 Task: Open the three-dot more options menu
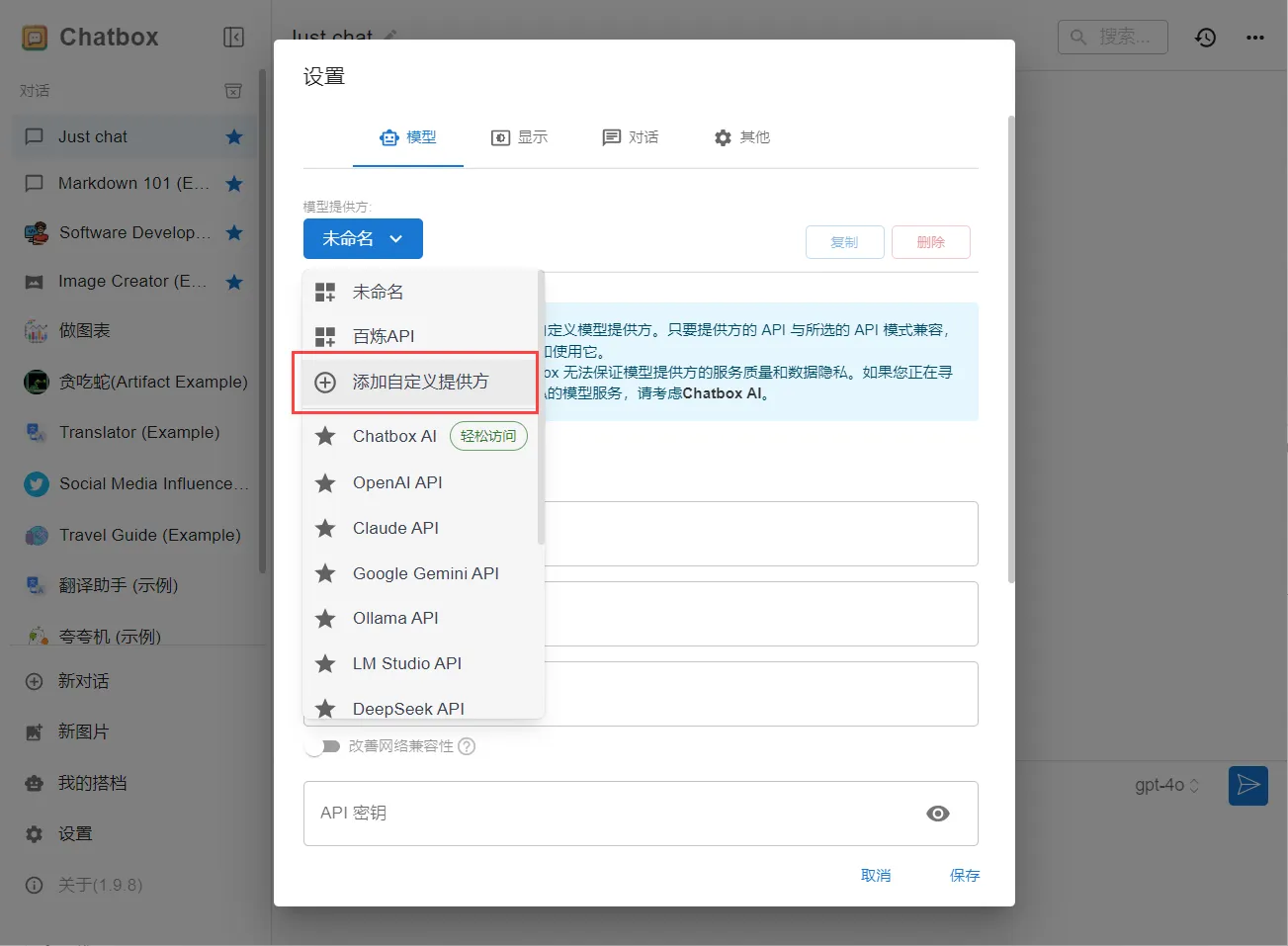(x=1255, y=38)
